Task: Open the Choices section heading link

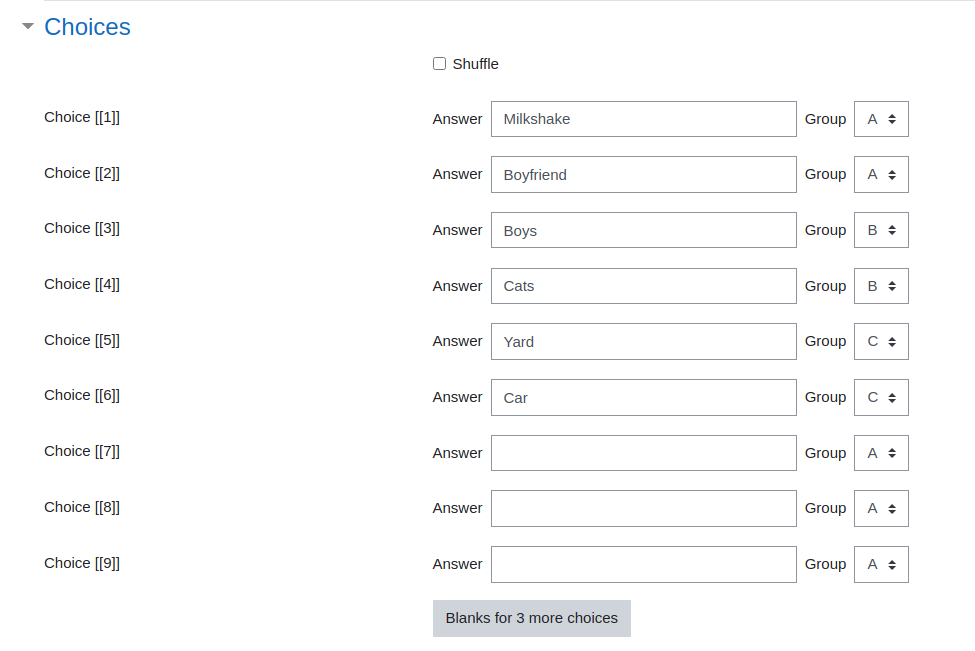Action: [87, 27]
